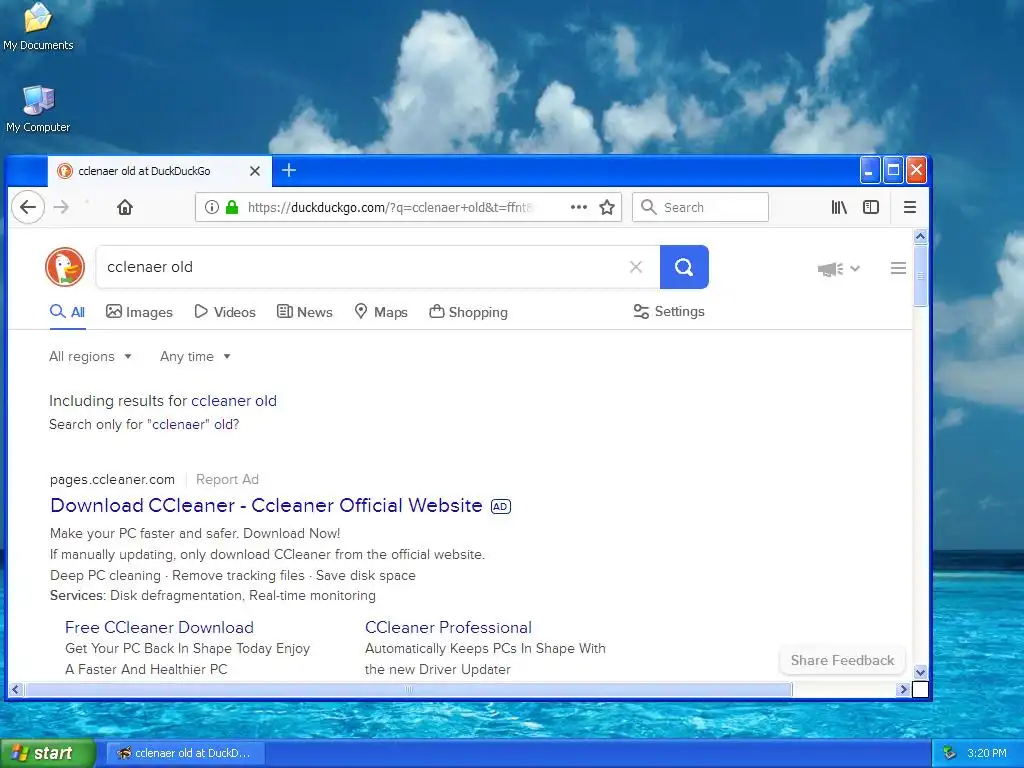Open Download CCleaner Official Website result
The width and height of the screenshot is (1024, 768).
(x=266, y=505)
